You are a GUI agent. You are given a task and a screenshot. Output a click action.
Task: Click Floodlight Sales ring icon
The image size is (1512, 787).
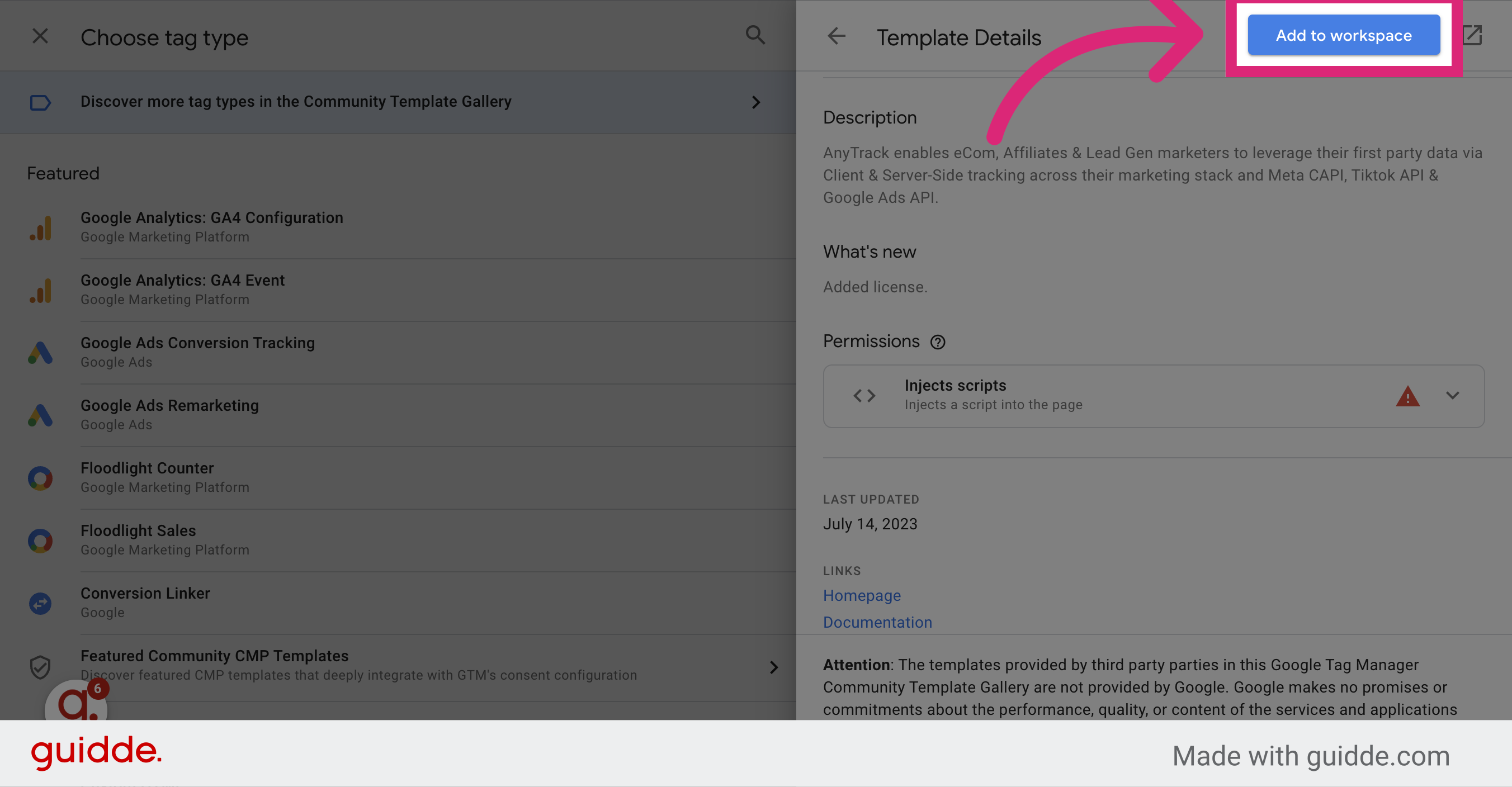click(40, 541)
